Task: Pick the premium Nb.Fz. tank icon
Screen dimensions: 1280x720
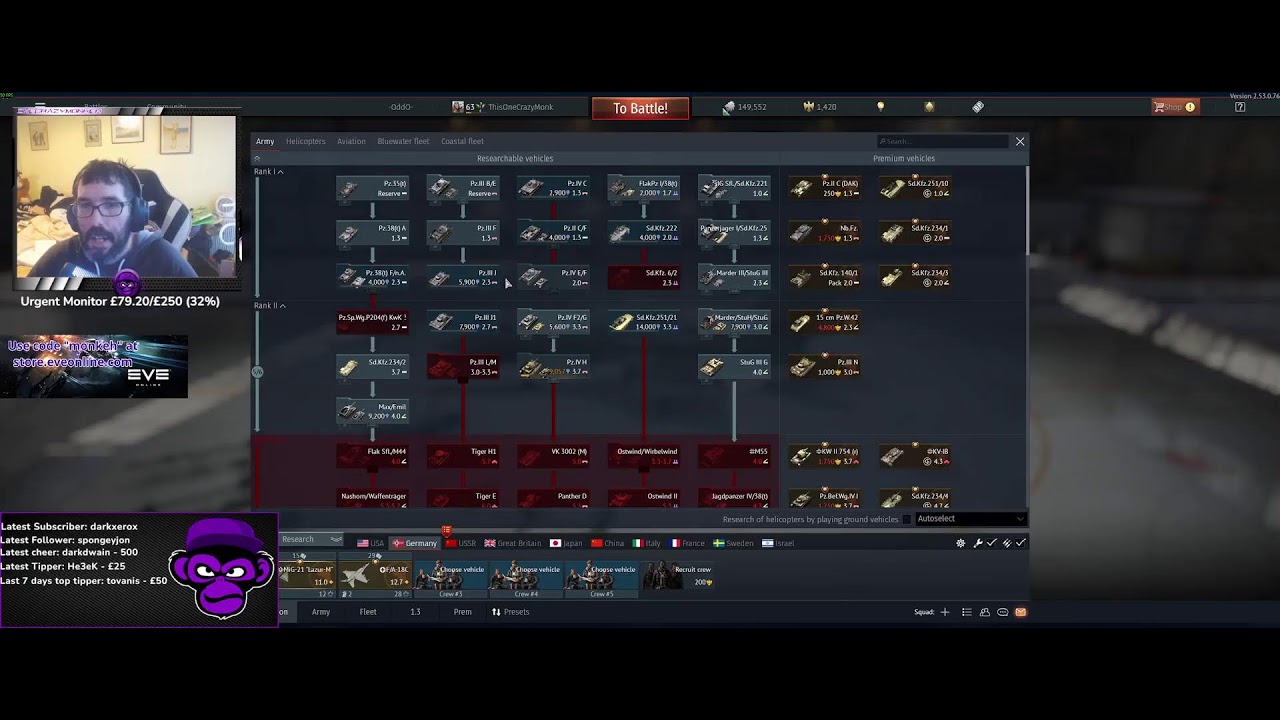Action: click(824, 233)
